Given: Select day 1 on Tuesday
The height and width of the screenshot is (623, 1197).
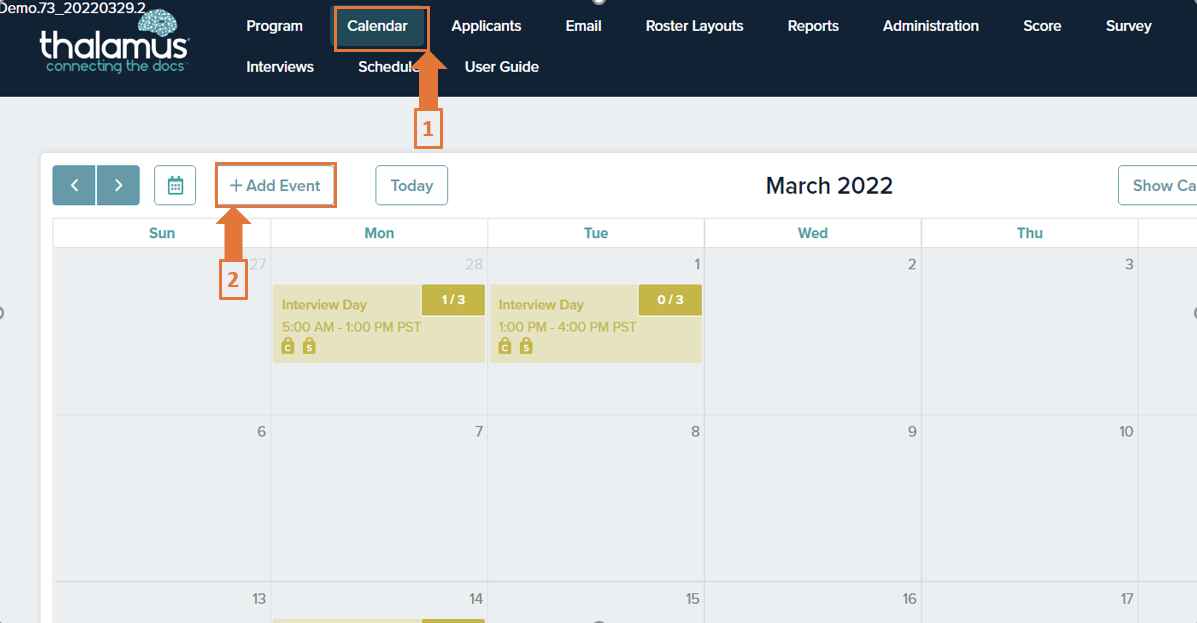Looking at the screenshot, I should (697, 264).
